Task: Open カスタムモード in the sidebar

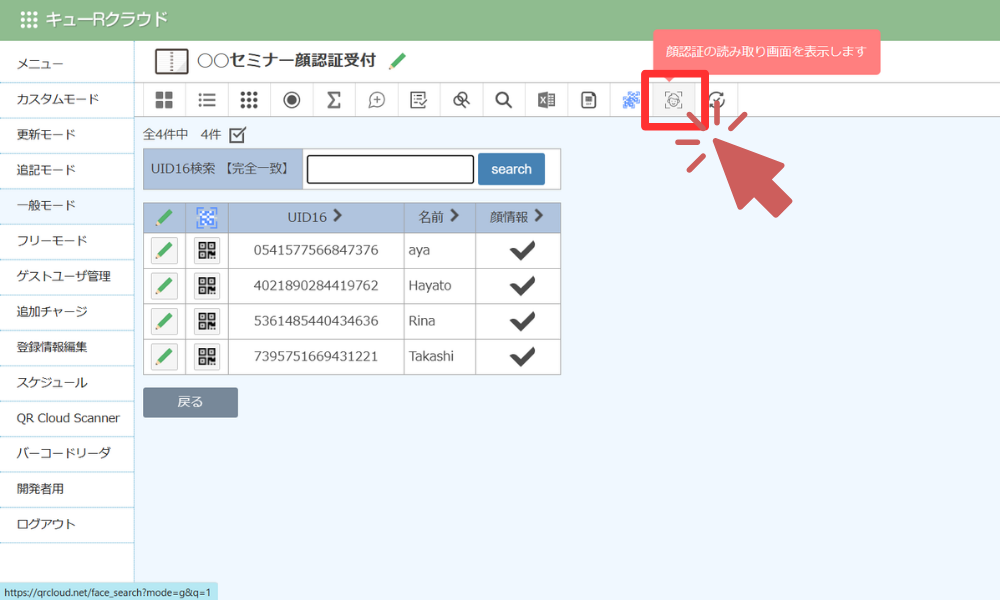Action: [x=58, y=99]
